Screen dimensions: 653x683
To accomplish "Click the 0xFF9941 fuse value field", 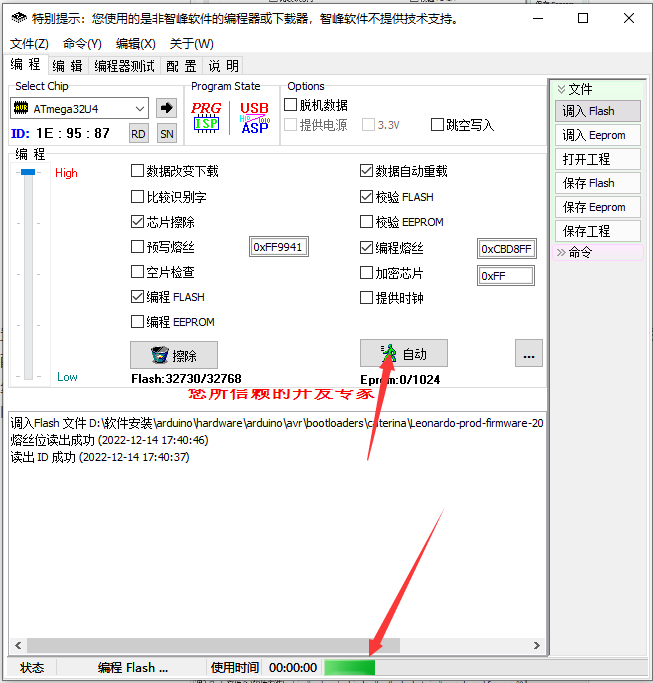I will pos(278,247).
